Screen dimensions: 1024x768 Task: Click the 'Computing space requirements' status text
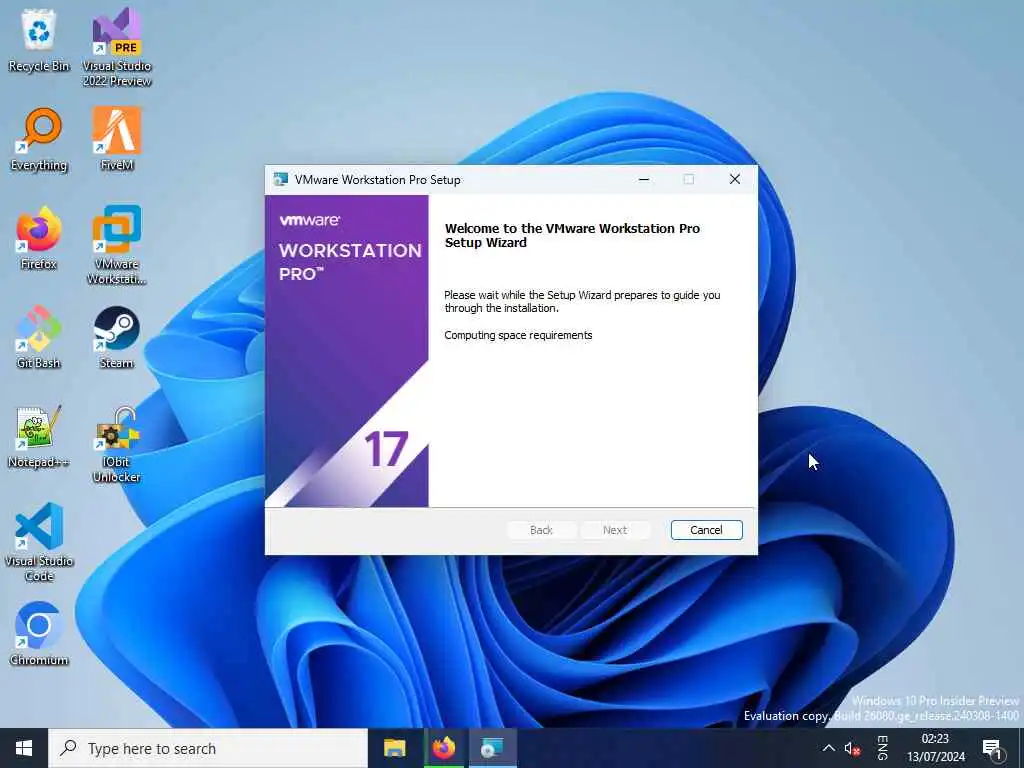tap(519, 335)
